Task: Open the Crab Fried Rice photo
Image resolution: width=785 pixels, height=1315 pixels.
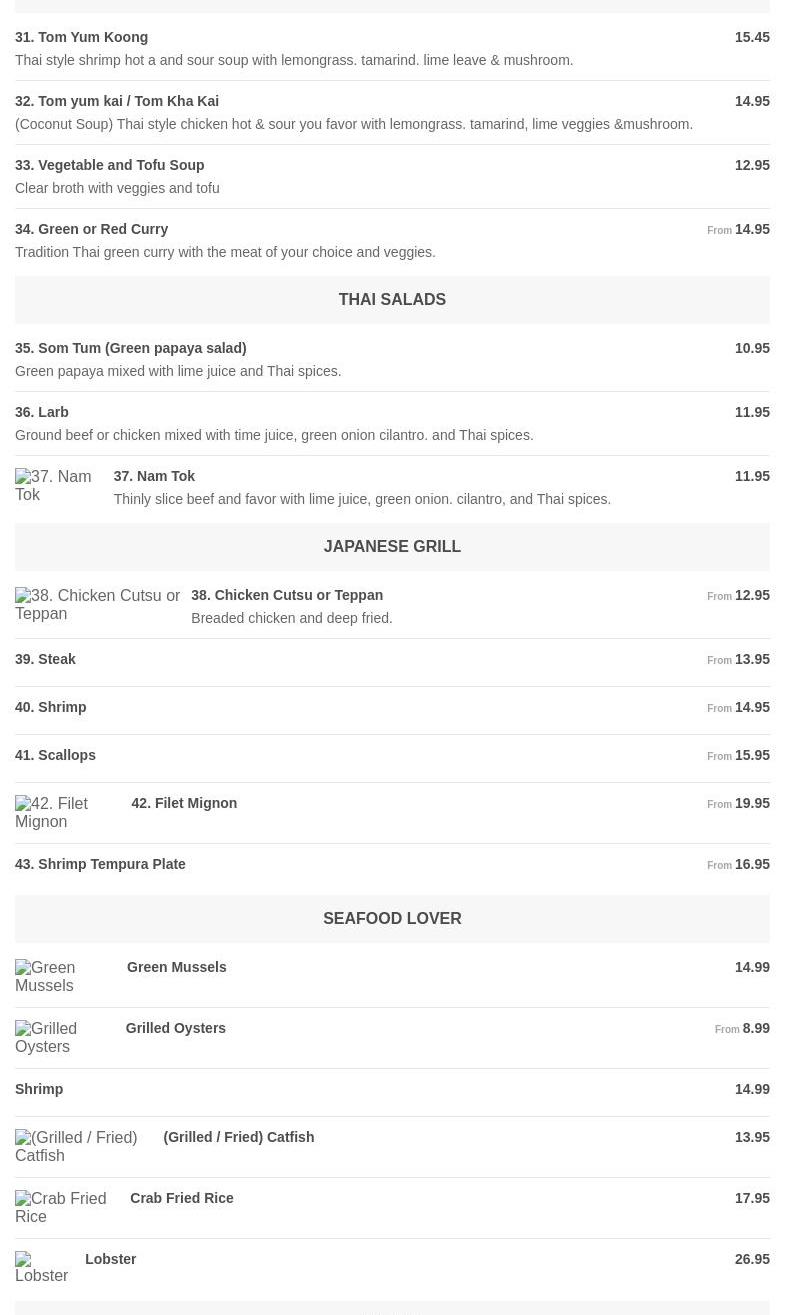Action: click(x=66, y=1208)
